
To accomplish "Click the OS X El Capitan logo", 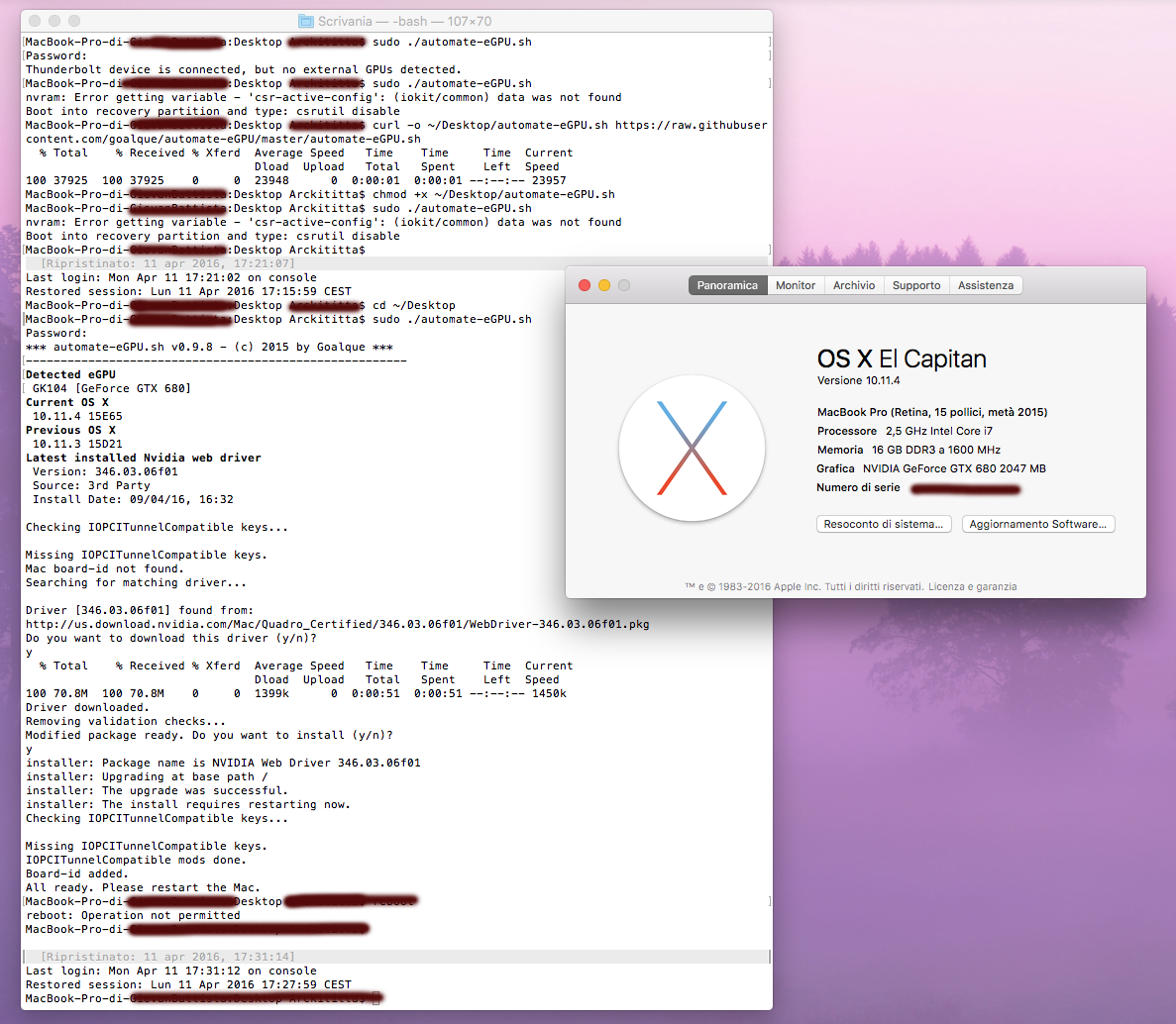I will coord(692,449).
